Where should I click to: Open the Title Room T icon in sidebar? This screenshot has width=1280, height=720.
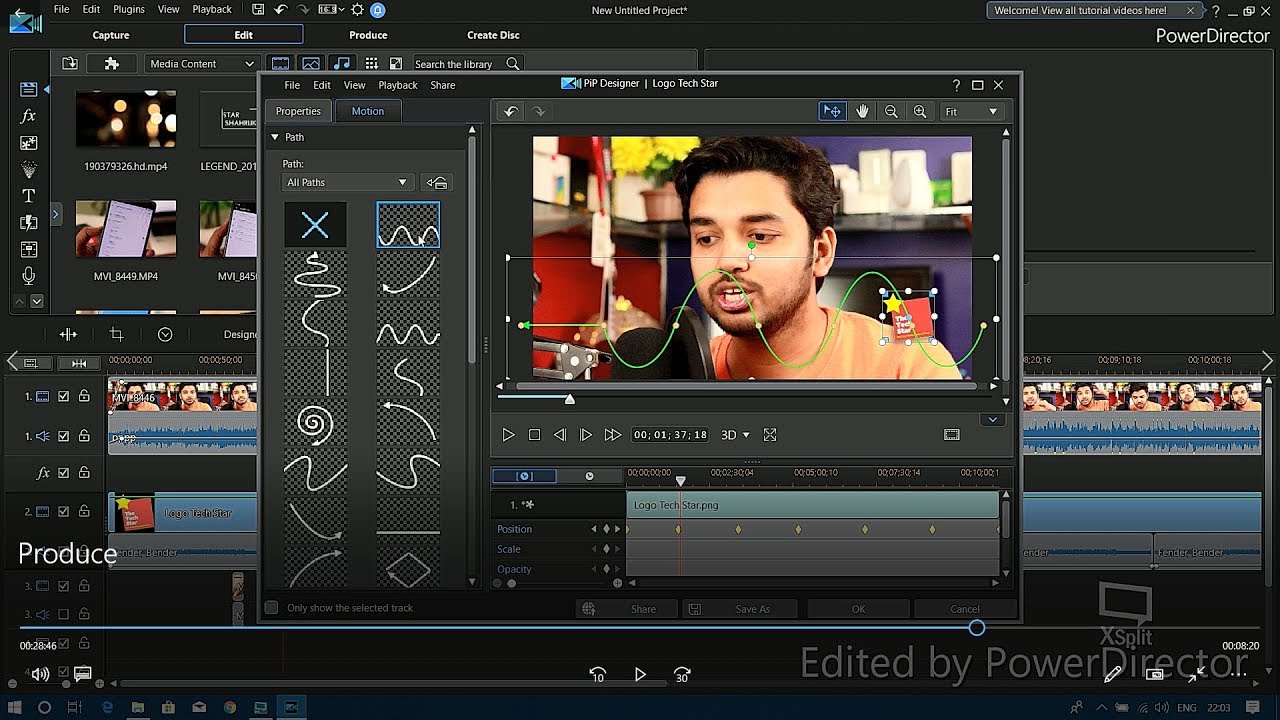pyautogui.click(x=28, y=196)
